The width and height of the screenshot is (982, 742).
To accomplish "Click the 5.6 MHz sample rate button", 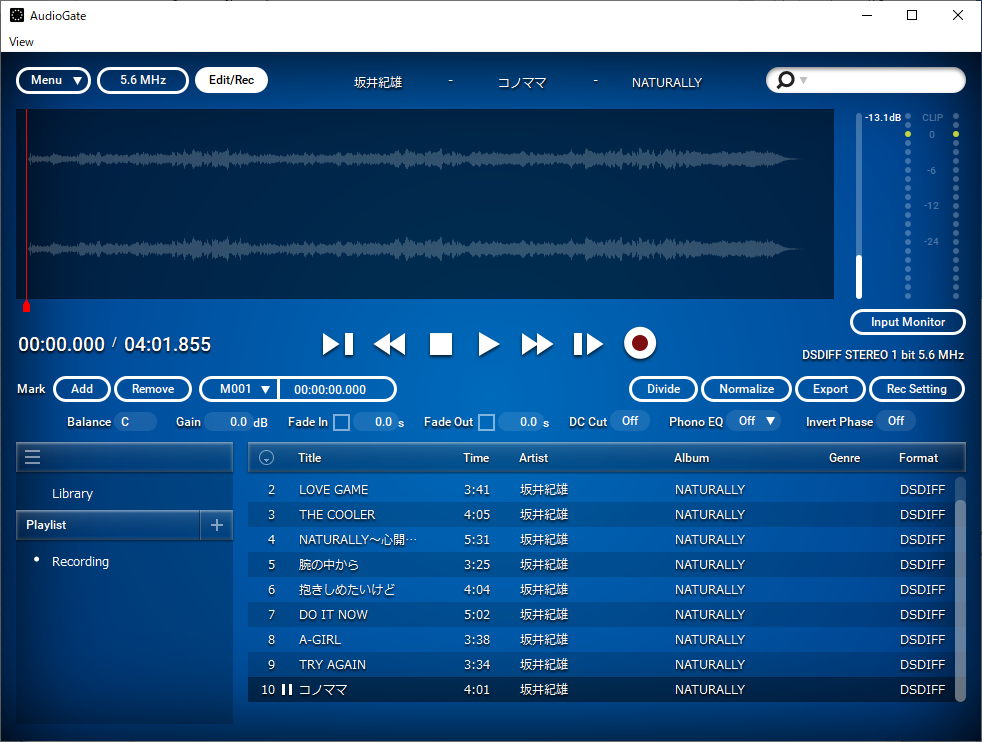I will tap(143, 80).
